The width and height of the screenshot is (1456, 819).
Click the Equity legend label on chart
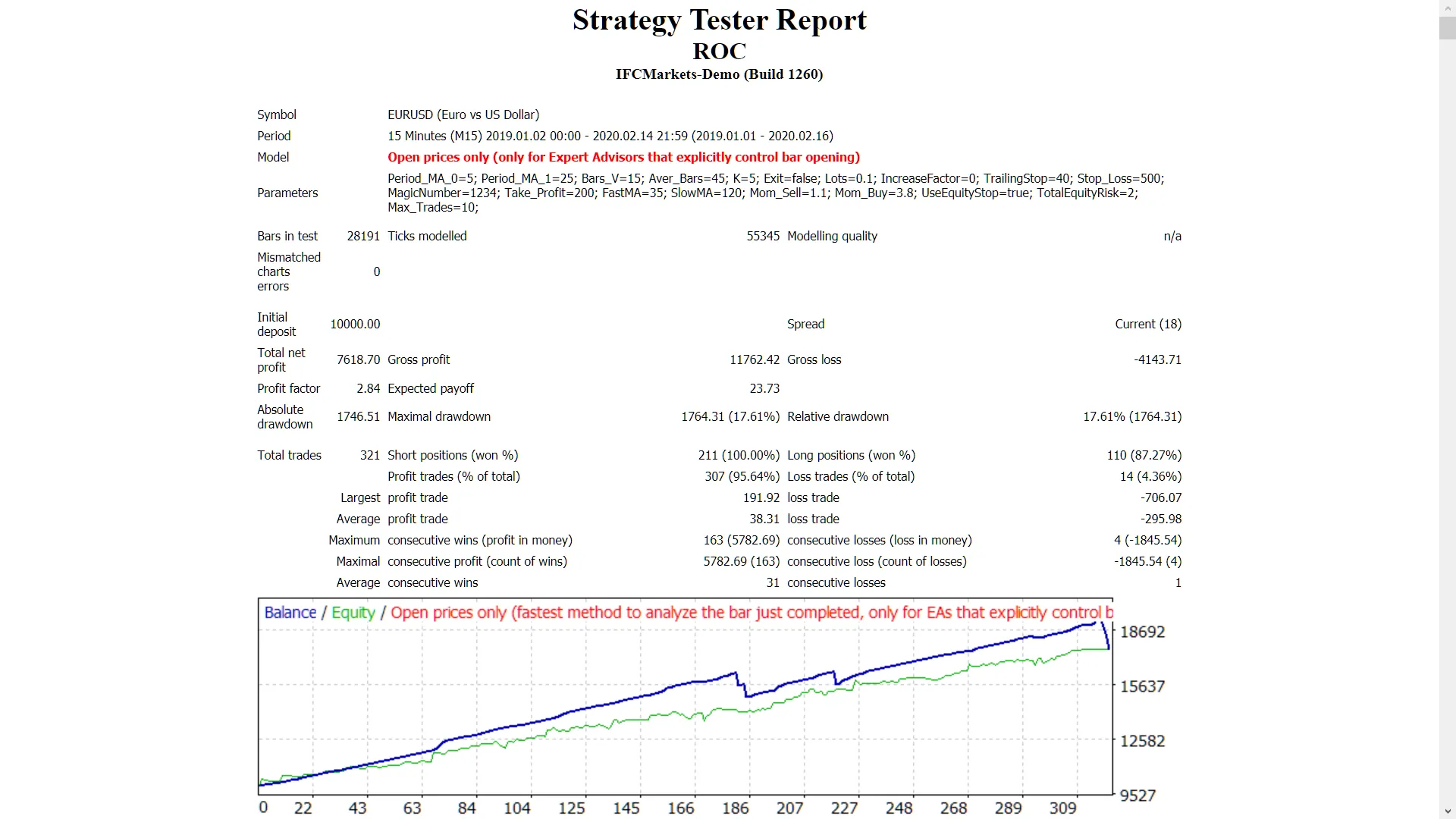[x=353, y=613]
